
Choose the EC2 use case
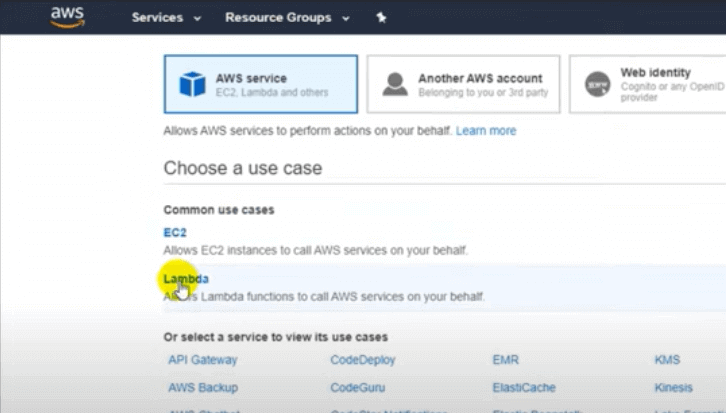tap(175, 232)
